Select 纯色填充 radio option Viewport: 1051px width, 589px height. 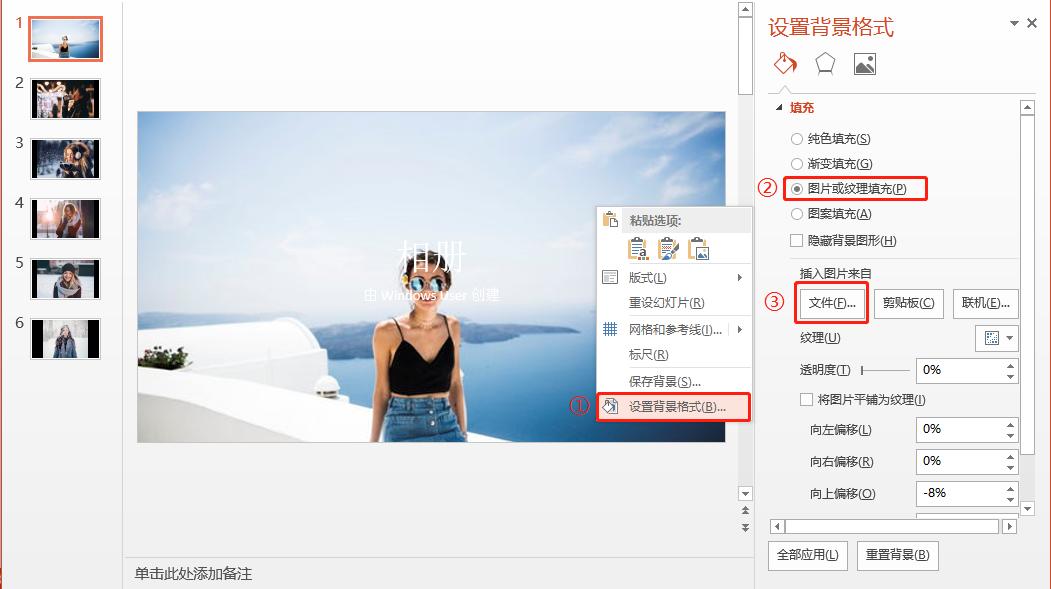796,139
